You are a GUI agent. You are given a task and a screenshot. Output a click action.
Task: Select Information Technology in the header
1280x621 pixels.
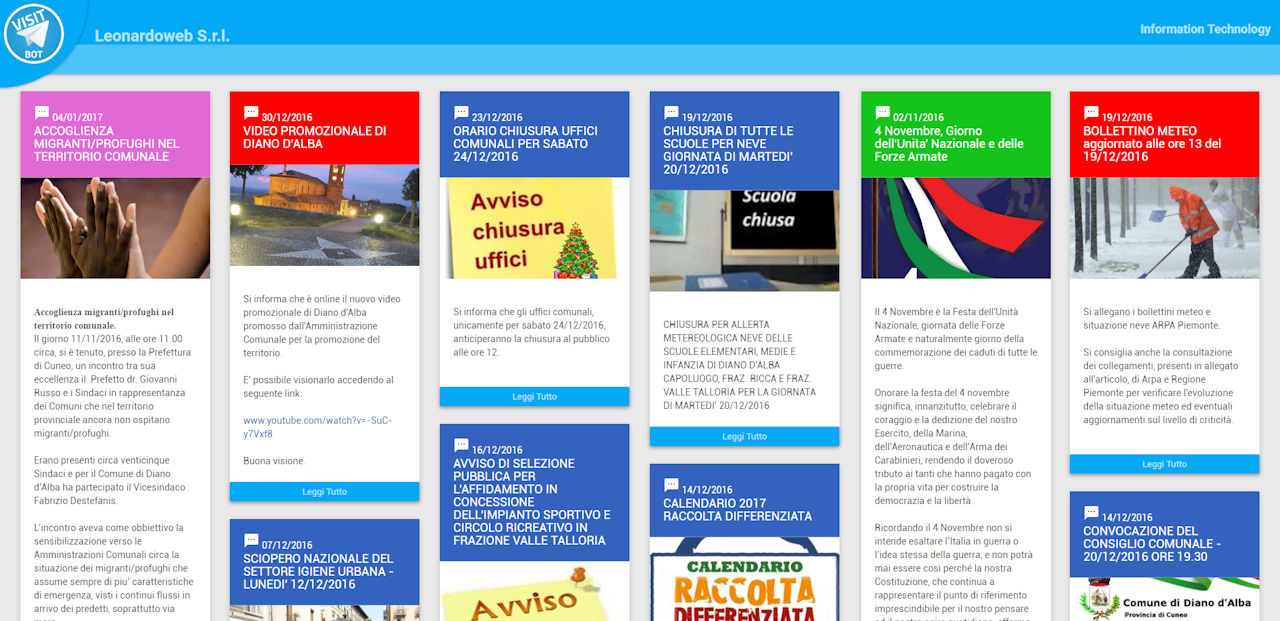(x=1204, y=29)
